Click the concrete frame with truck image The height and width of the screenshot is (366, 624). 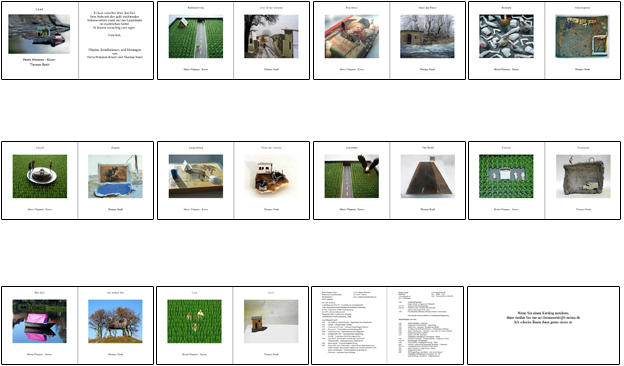583,176
